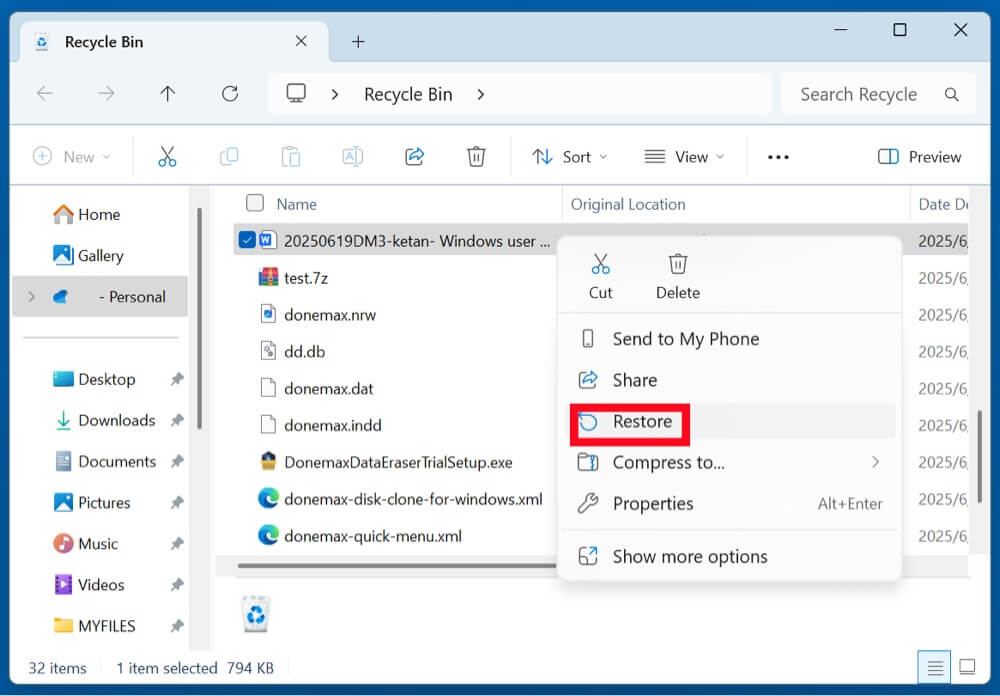
Task: Click the Share icon in the toolbar
Action: [414, 156]
